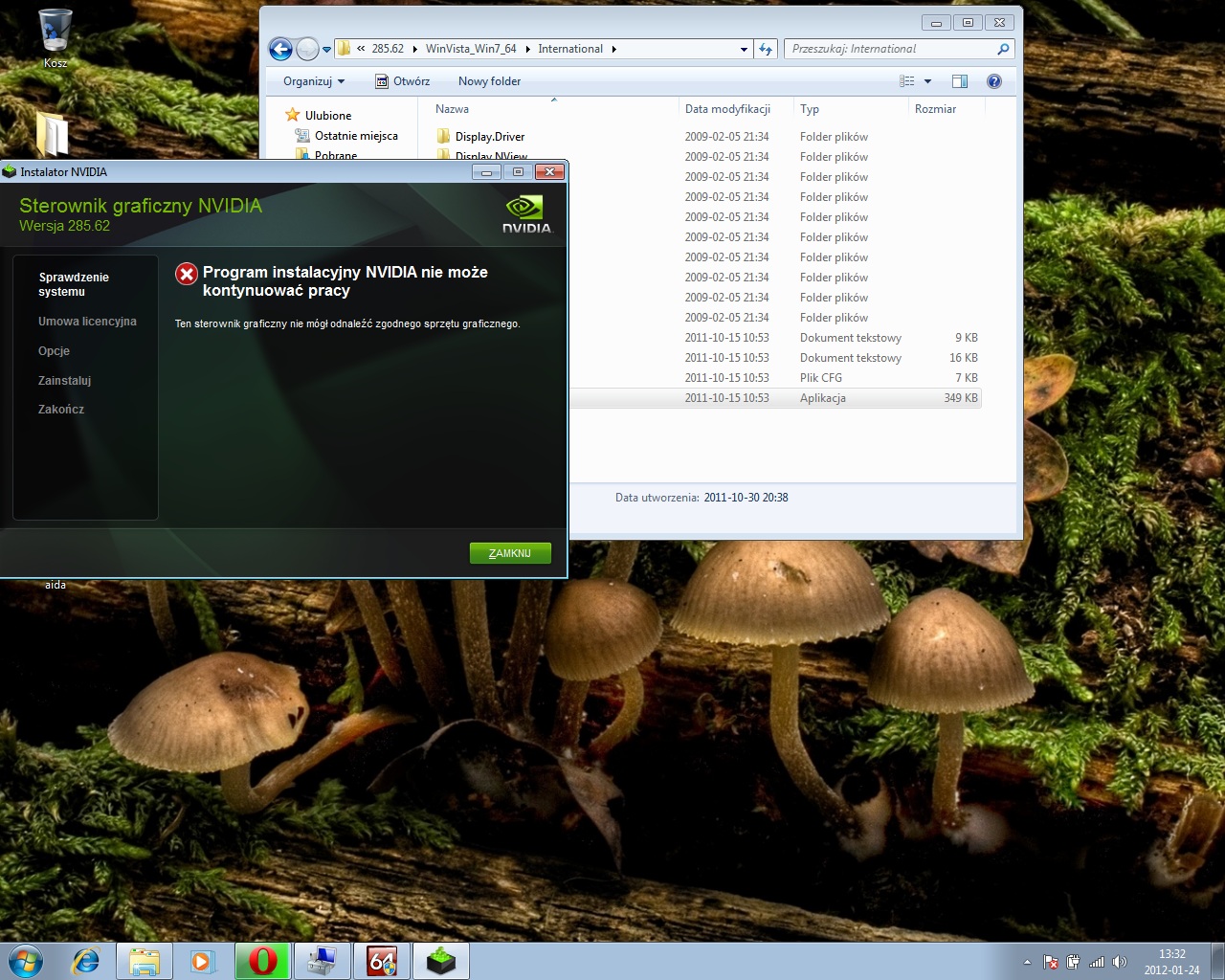The height and width of the screenshot is (980, 1225).
Task: Click the Explorer forward arrow button
Action: tap(307, 49)
